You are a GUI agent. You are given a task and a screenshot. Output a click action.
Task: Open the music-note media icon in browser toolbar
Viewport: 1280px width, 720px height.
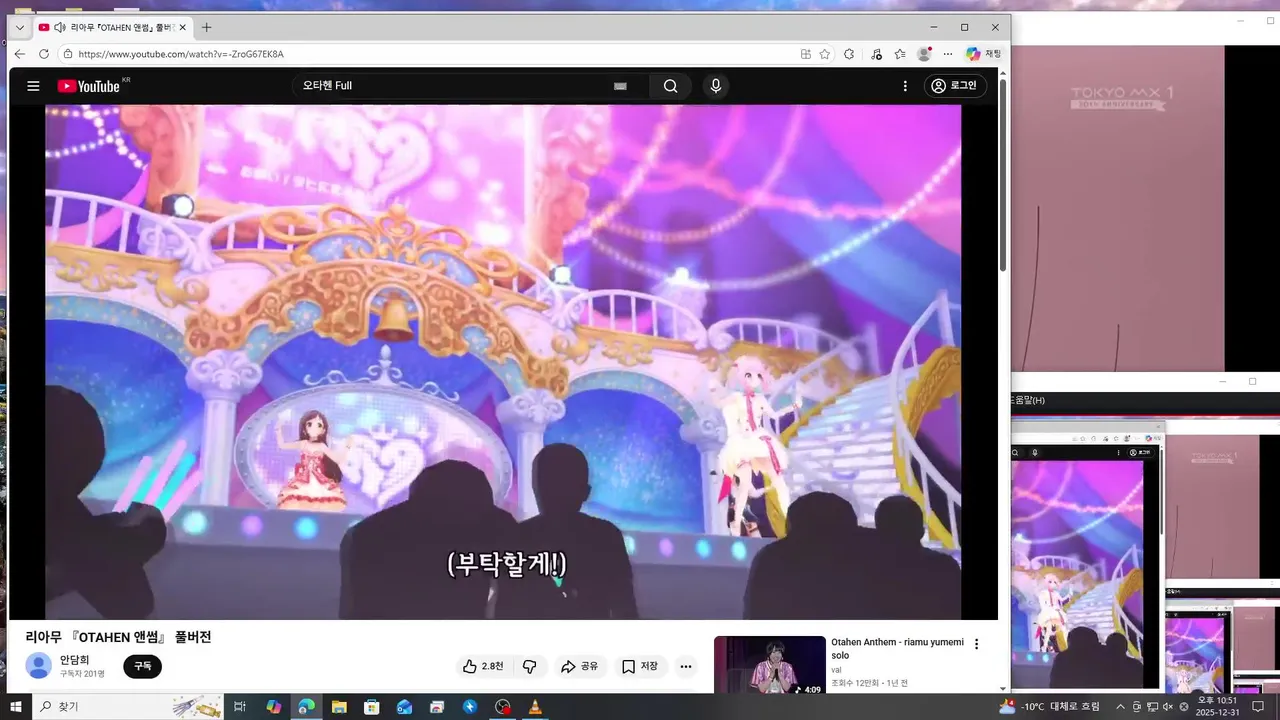876,54
